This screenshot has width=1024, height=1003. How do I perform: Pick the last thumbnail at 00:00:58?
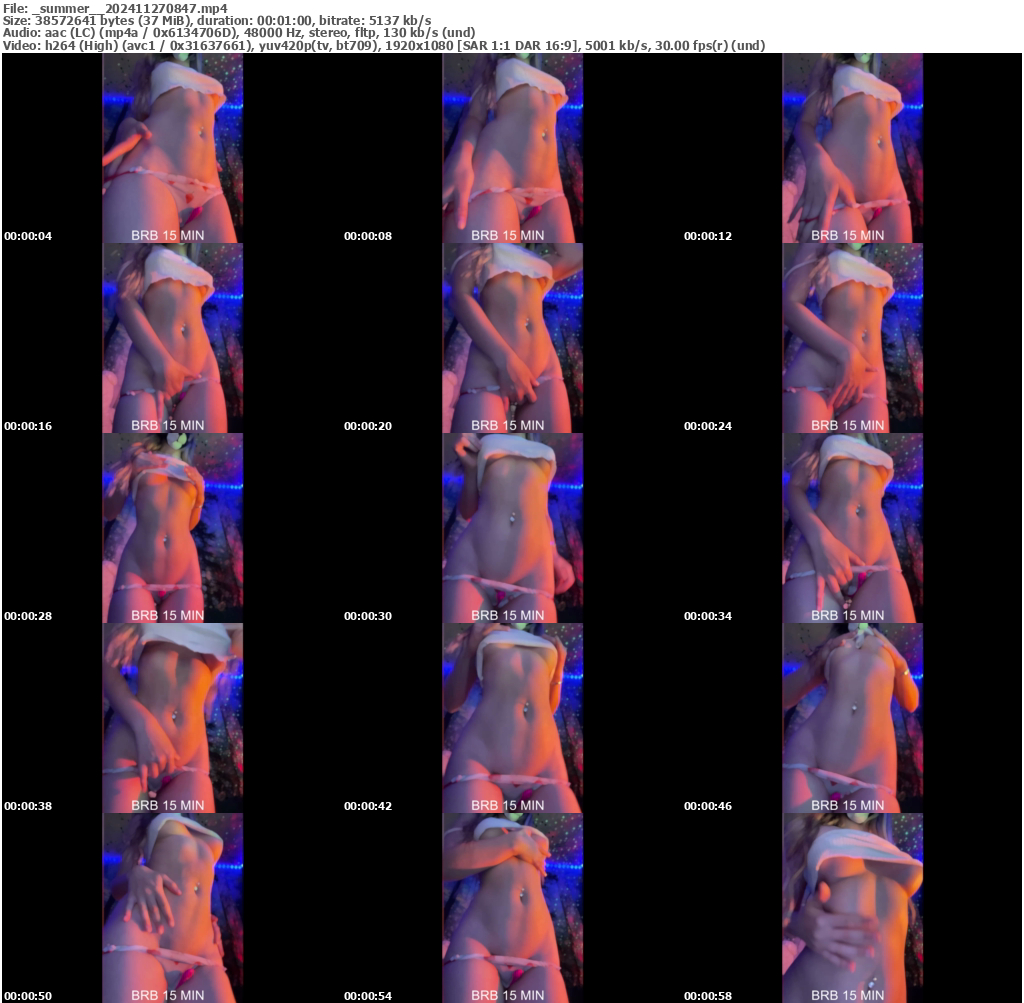[852, 908]
